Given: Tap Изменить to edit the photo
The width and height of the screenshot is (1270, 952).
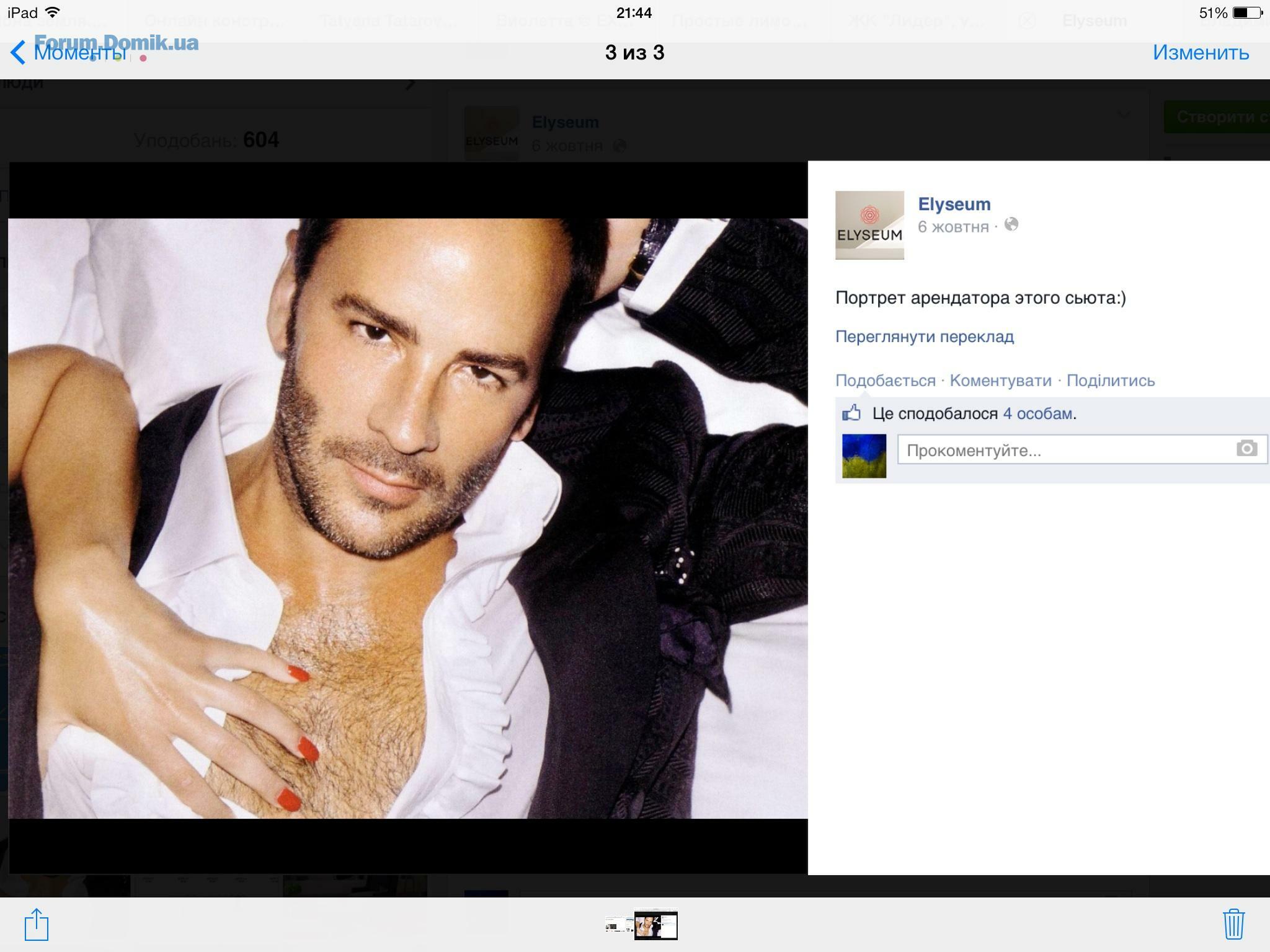Looking at the screenshot, I should (x=1201, y=53).
